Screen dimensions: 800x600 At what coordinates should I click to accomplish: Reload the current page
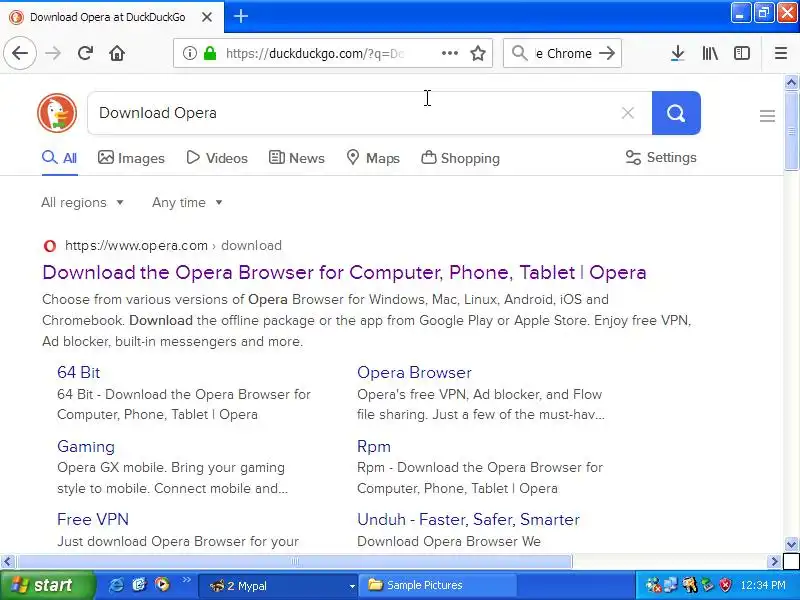85,53
